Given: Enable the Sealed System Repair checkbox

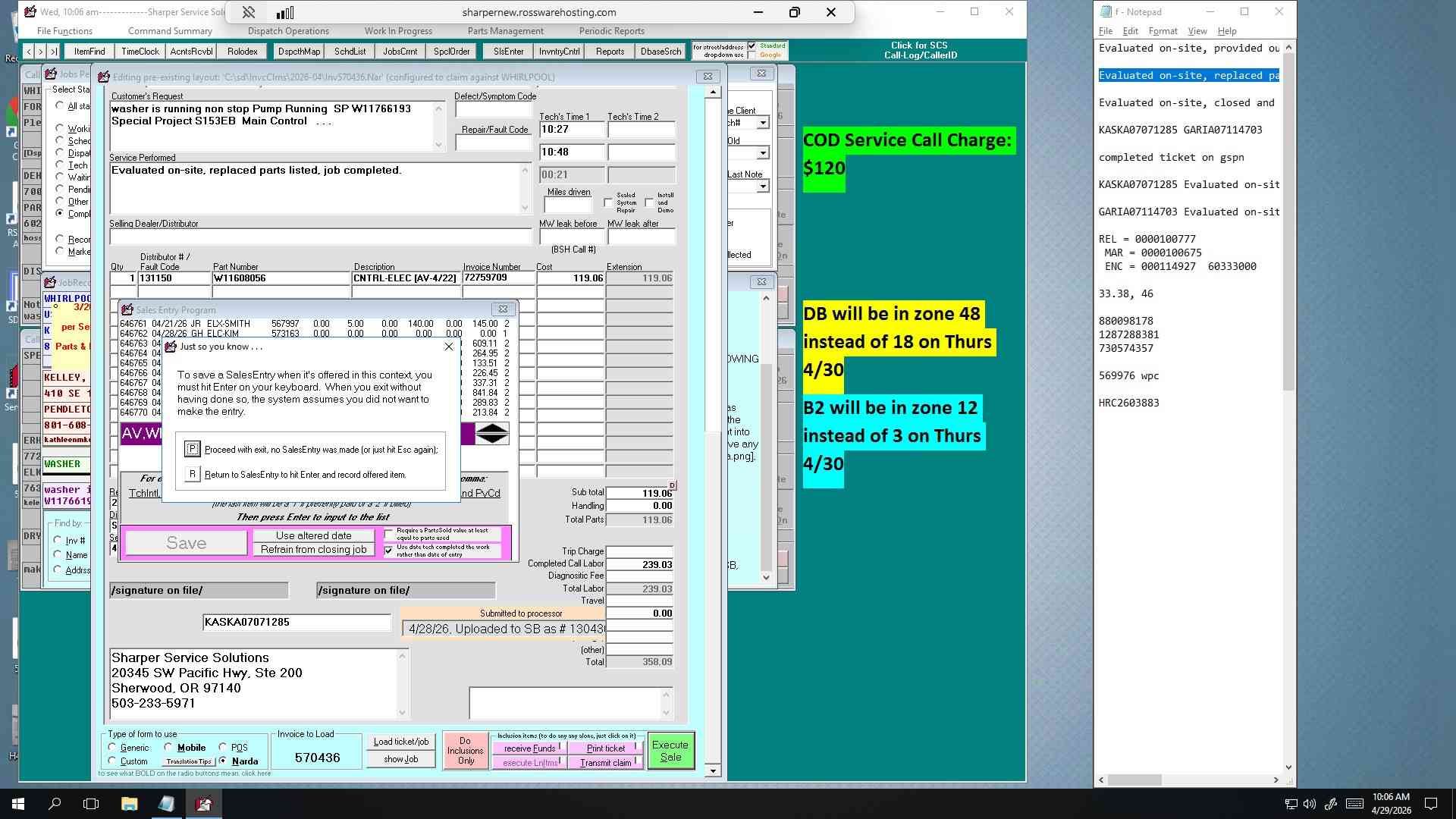Looking at the screenshot, I should [x=608, y=202].
